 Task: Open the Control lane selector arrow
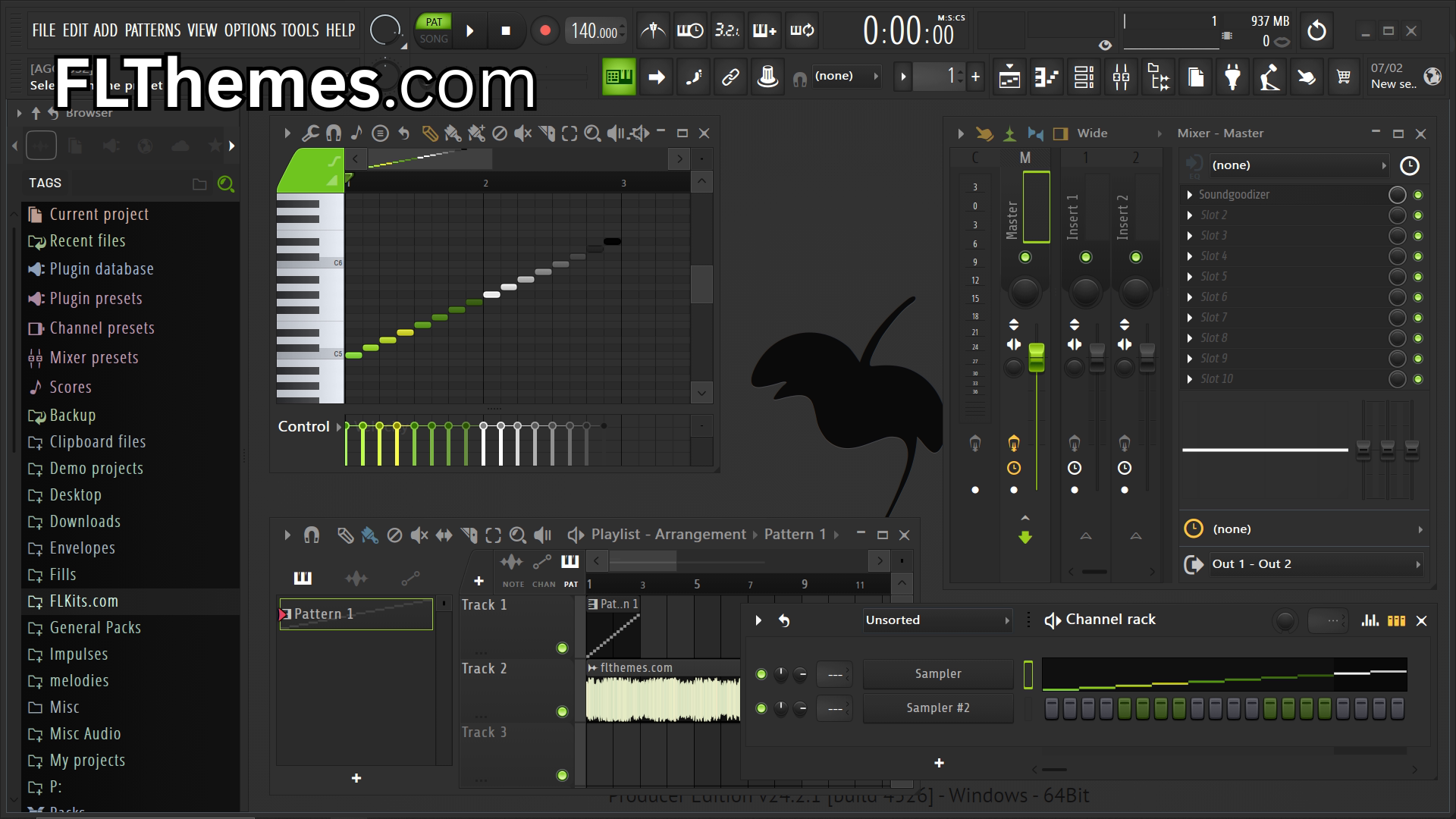pos(338,427)
